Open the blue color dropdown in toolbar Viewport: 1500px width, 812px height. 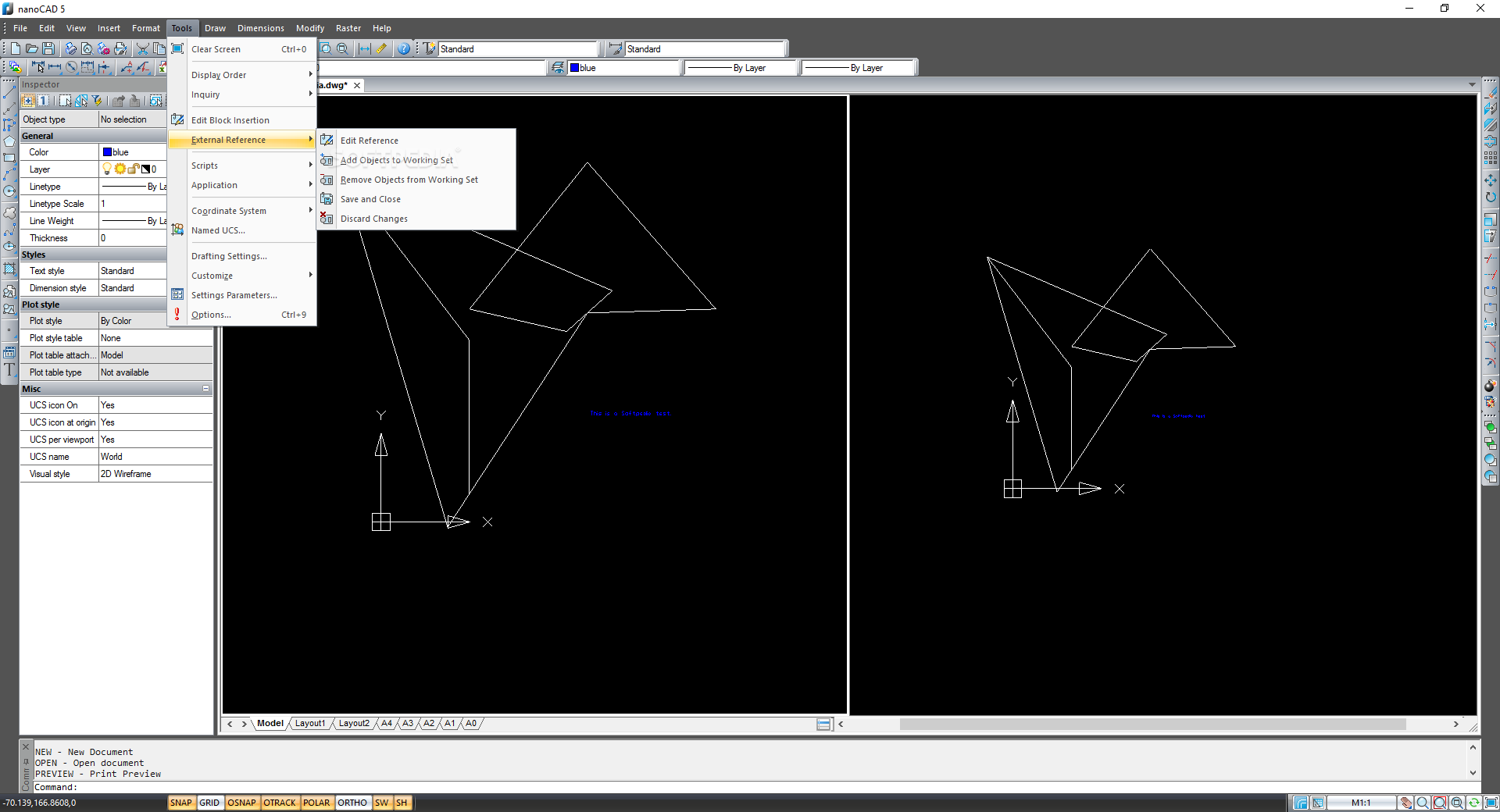[624, 68]
